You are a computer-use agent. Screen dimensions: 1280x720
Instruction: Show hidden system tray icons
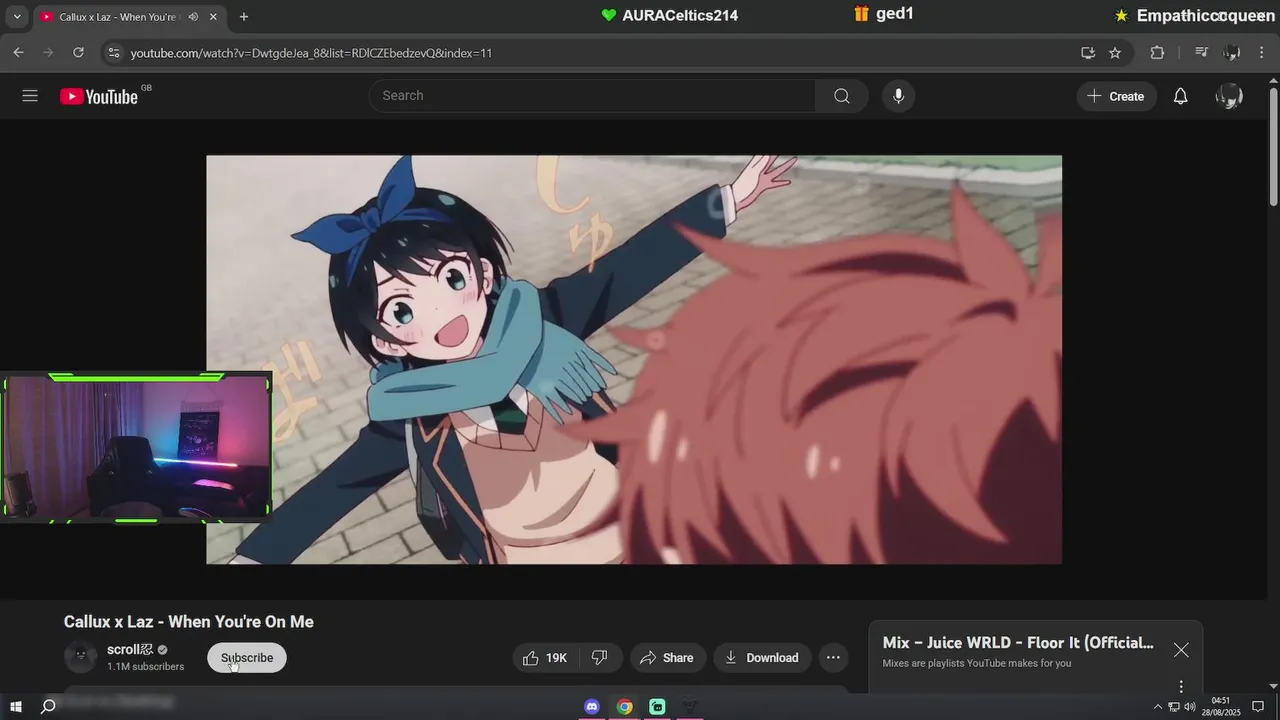[1158, 707]
